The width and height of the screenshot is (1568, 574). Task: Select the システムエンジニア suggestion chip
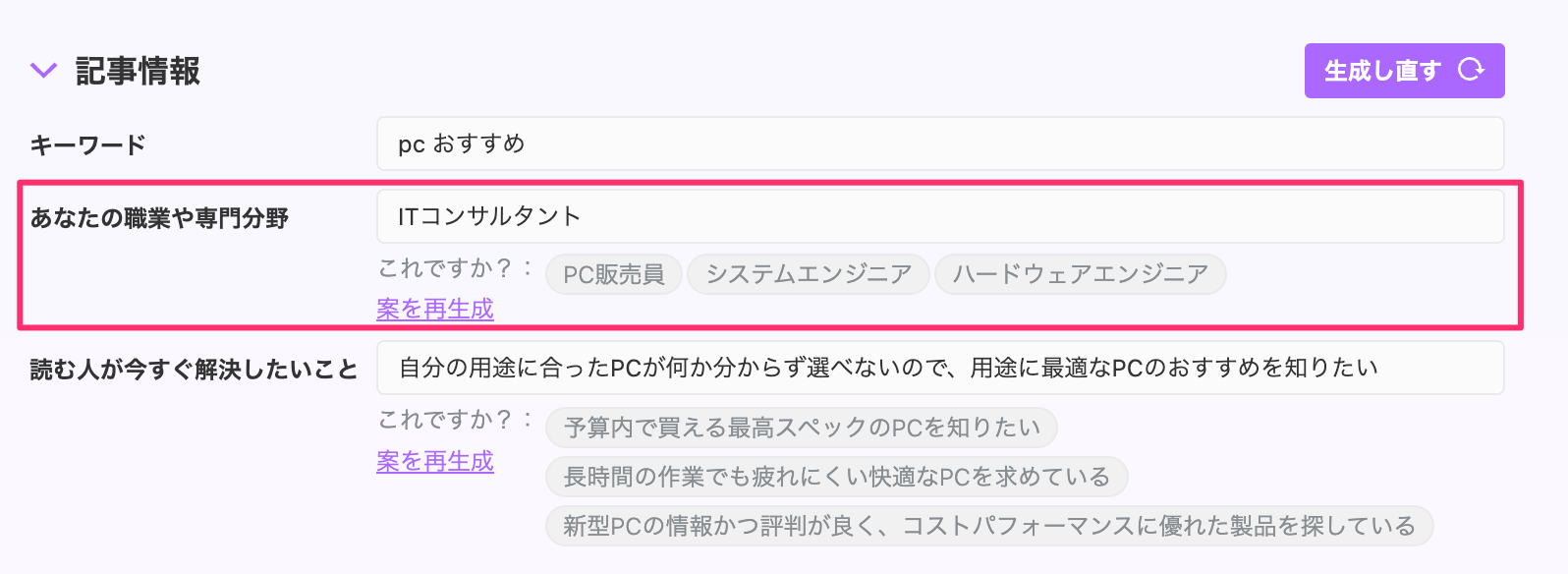pos(809,274)
